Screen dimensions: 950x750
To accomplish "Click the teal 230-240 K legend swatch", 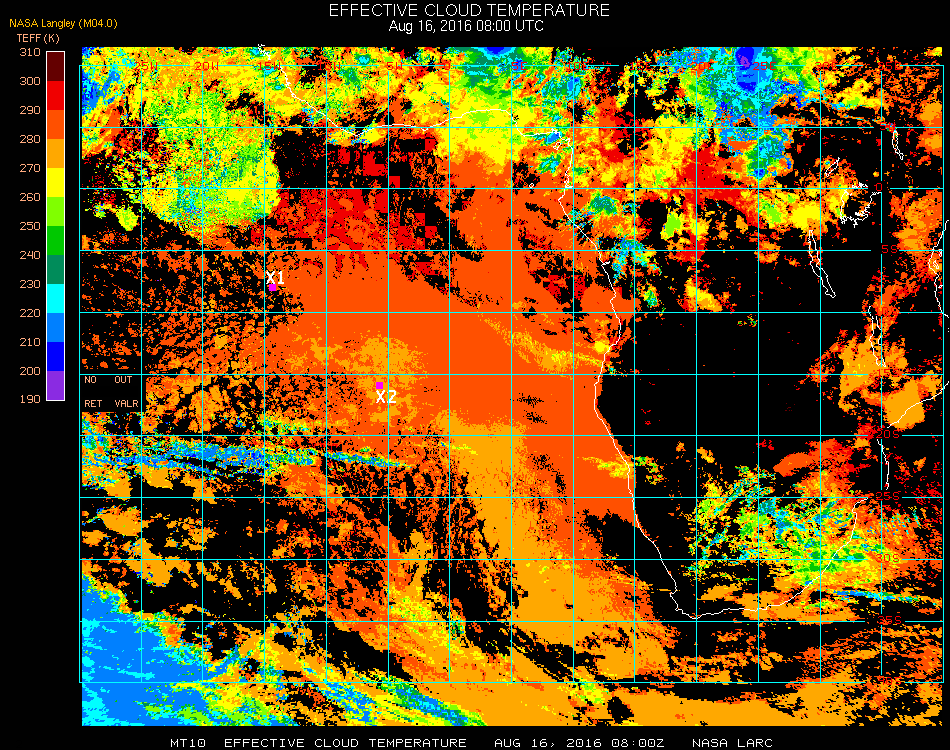I will click(x=55, y=270).
